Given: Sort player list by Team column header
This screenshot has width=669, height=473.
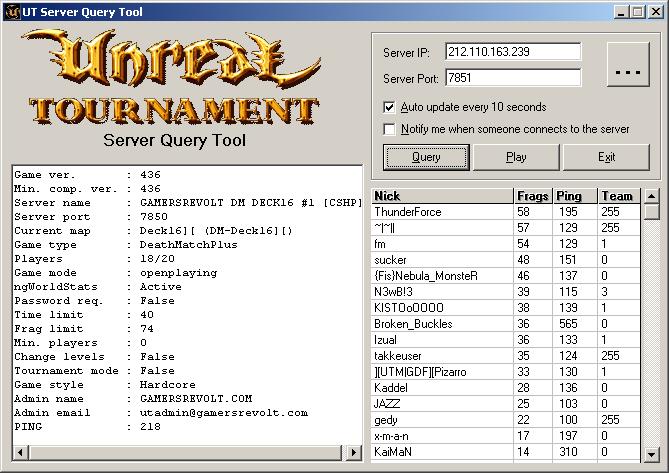Looking at the screenshot, I should (x=619, y=196).
